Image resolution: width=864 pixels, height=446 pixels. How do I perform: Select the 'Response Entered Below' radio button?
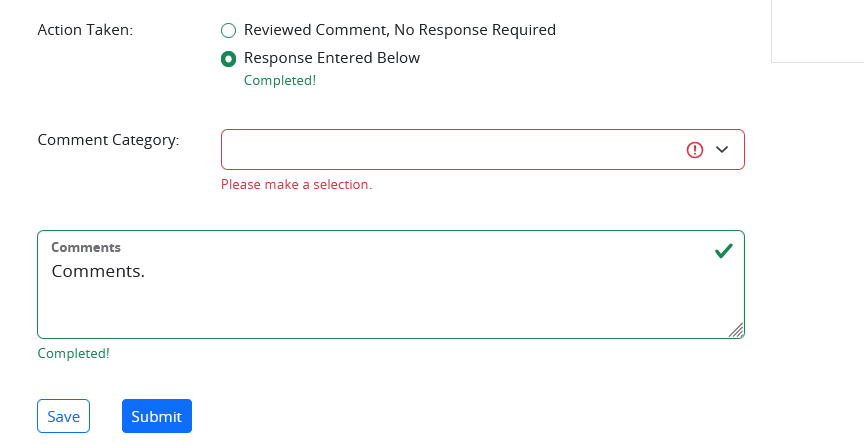pyautogui.click(x=228, y=58)
